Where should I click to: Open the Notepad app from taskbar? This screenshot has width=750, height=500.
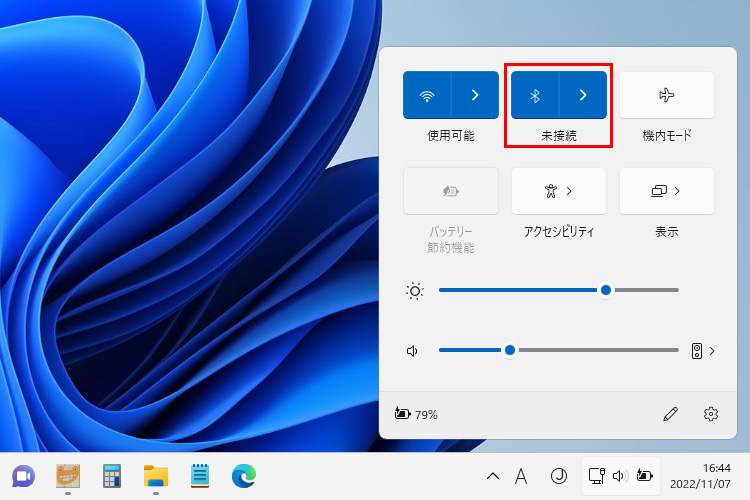pyautogui.click(x=199, y=475)
